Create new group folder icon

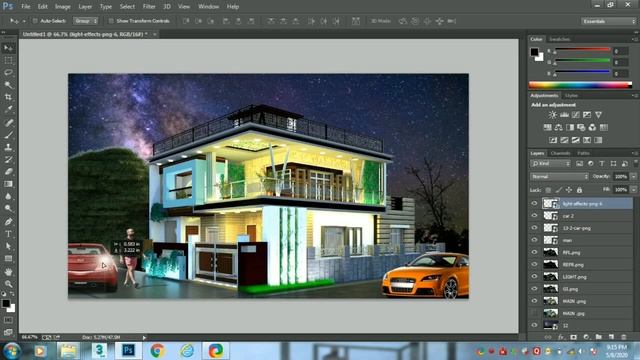pos(598,337)
